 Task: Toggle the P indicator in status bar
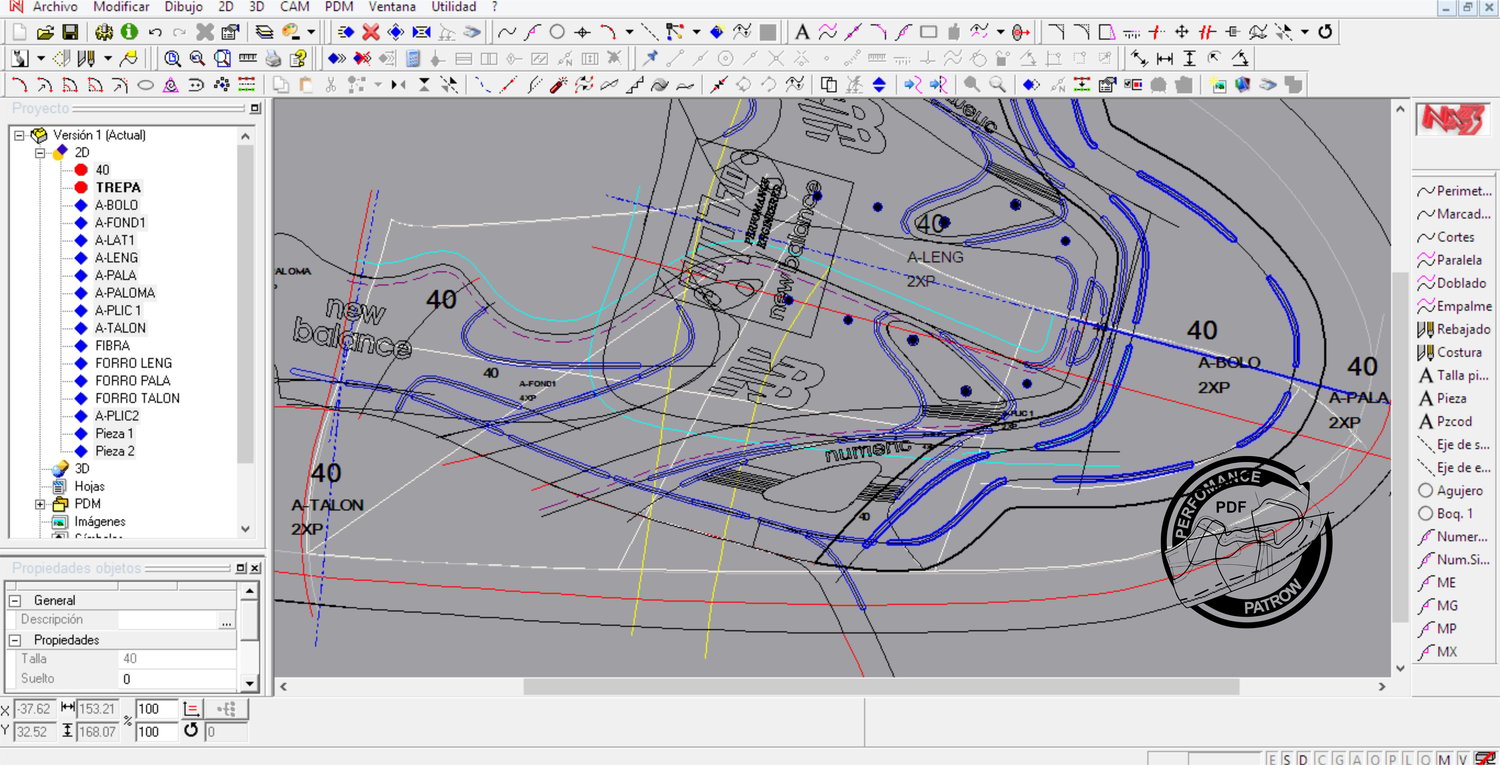tap(1392, 759)
